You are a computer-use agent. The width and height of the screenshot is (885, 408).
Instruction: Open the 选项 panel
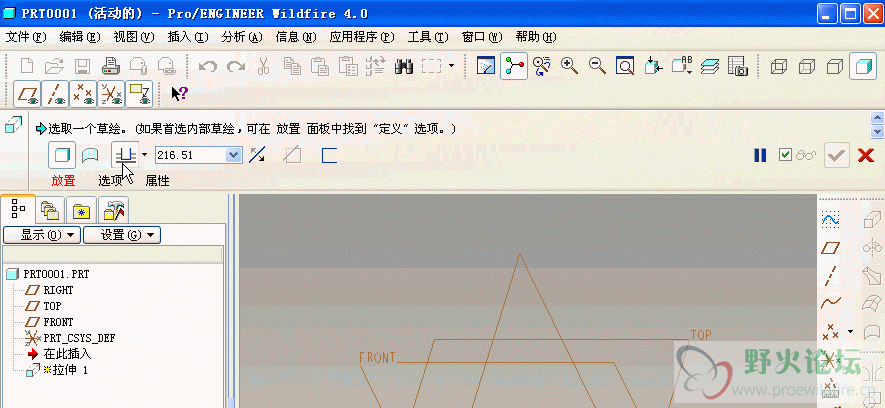tap(110, 181)
